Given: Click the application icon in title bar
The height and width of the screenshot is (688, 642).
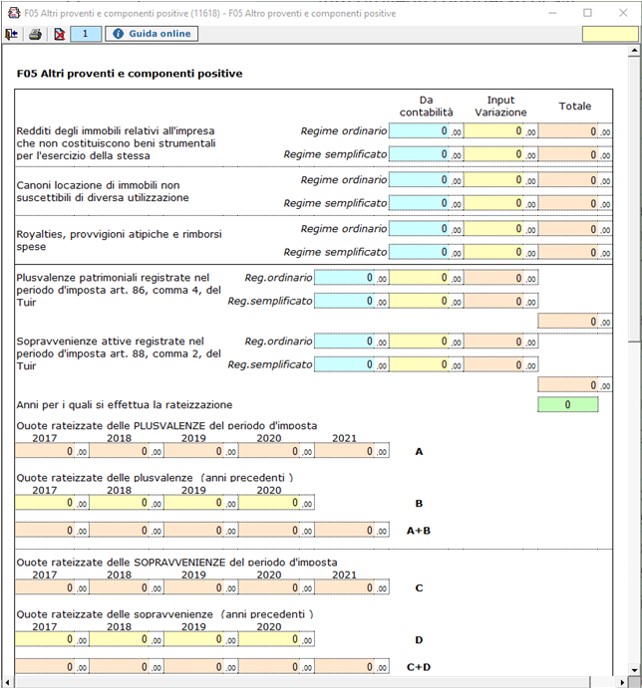Looking at the screenshot, I should pyautogui.click(x=14, y=13).
